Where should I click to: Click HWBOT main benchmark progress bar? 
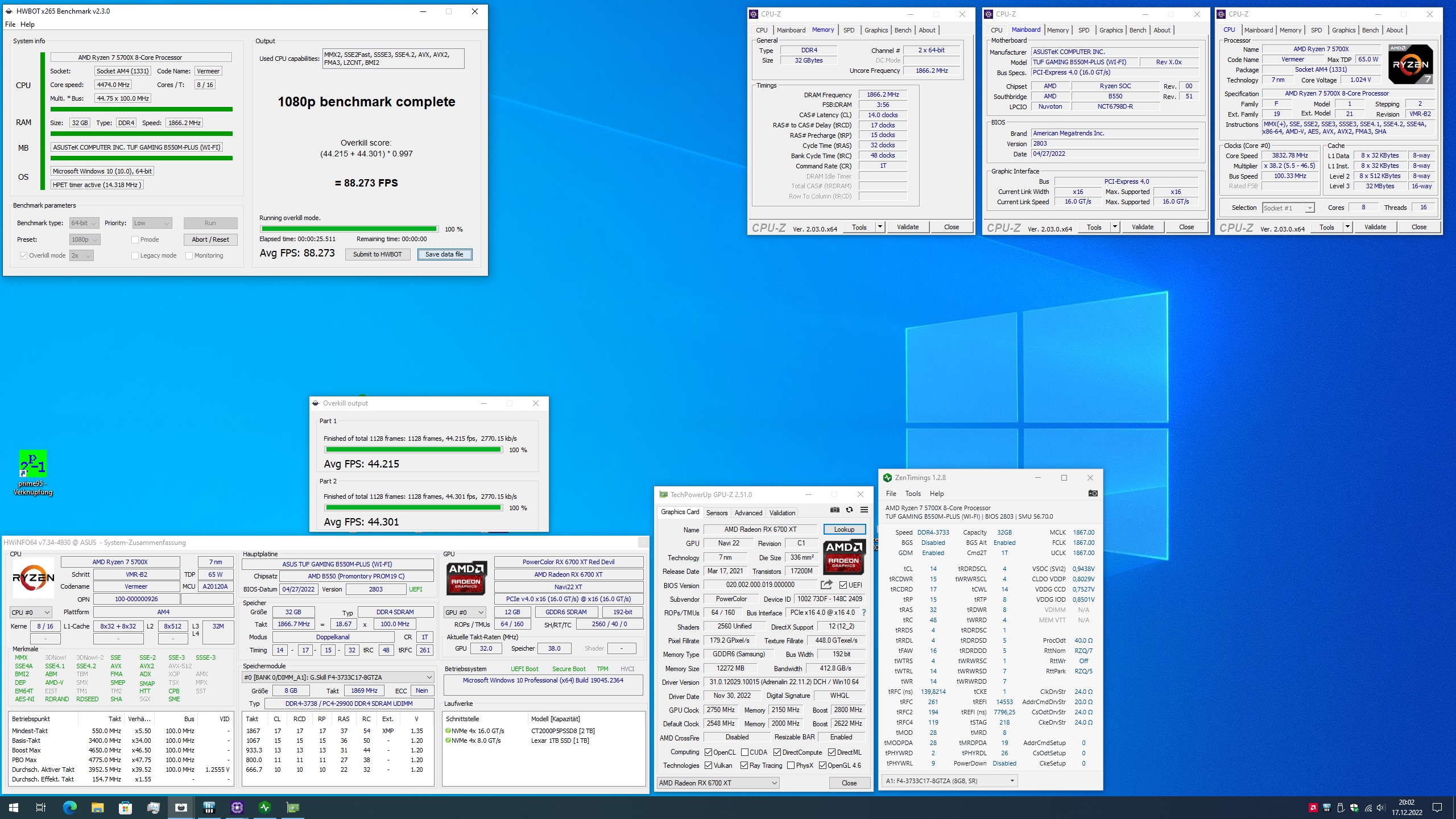click(x=349, y=229)
